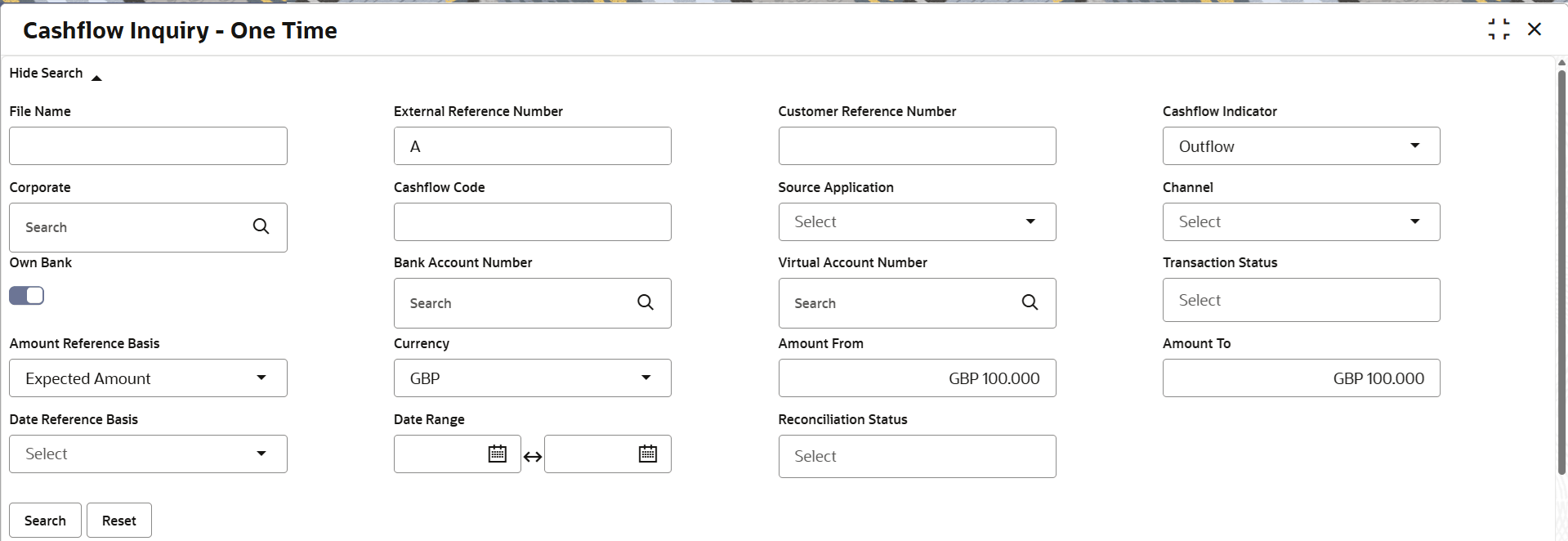Click the Virtual Account Number search icon
Screen dimensions: 1568x541
[1030, 303]
